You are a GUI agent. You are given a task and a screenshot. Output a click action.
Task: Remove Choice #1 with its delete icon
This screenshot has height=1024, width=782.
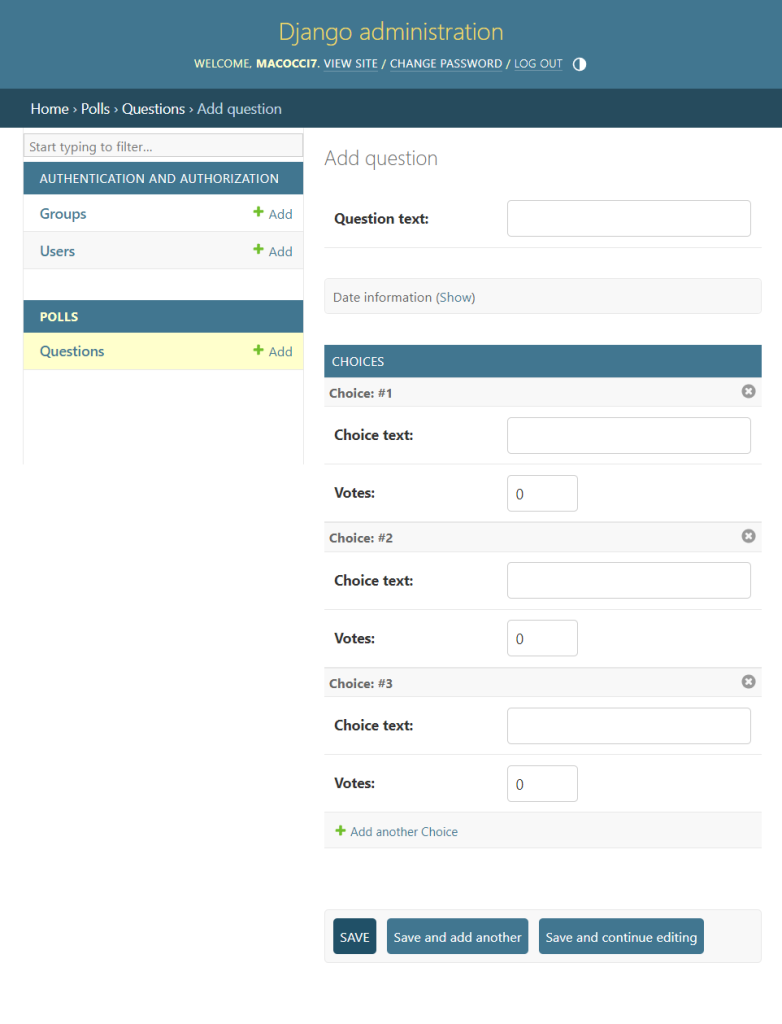tap(748, 392)
